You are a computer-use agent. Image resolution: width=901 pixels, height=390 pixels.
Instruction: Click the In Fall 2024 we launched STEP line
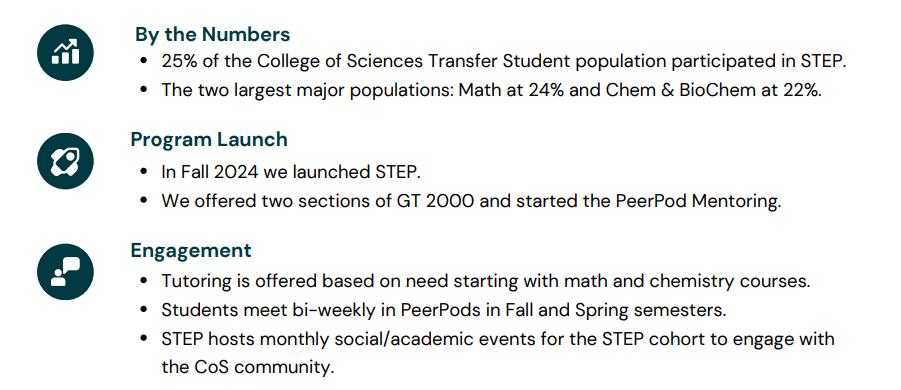(295, 172)
